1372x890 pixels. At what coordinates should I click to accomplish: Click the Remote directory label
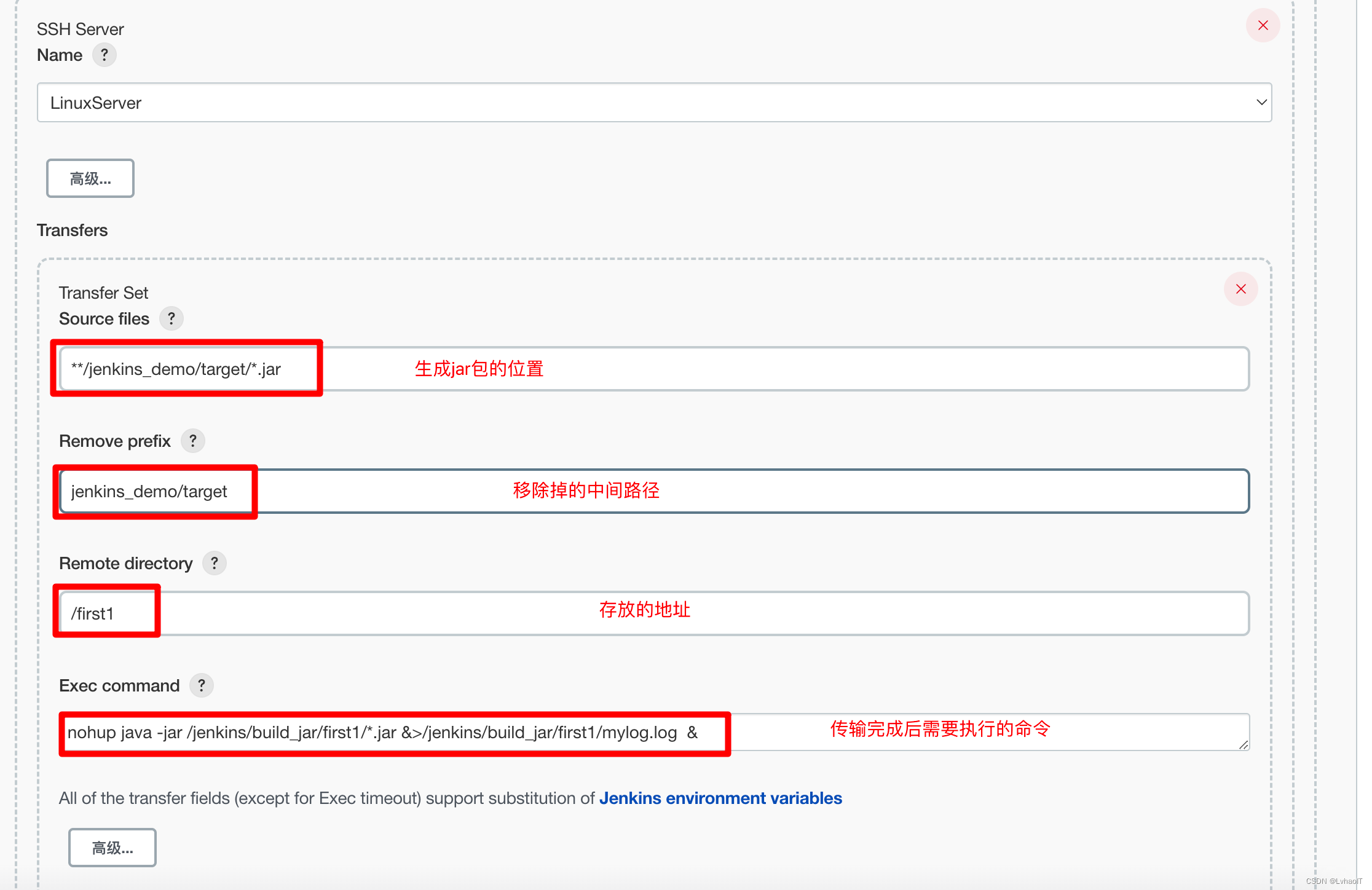click(x=126, y=563)
